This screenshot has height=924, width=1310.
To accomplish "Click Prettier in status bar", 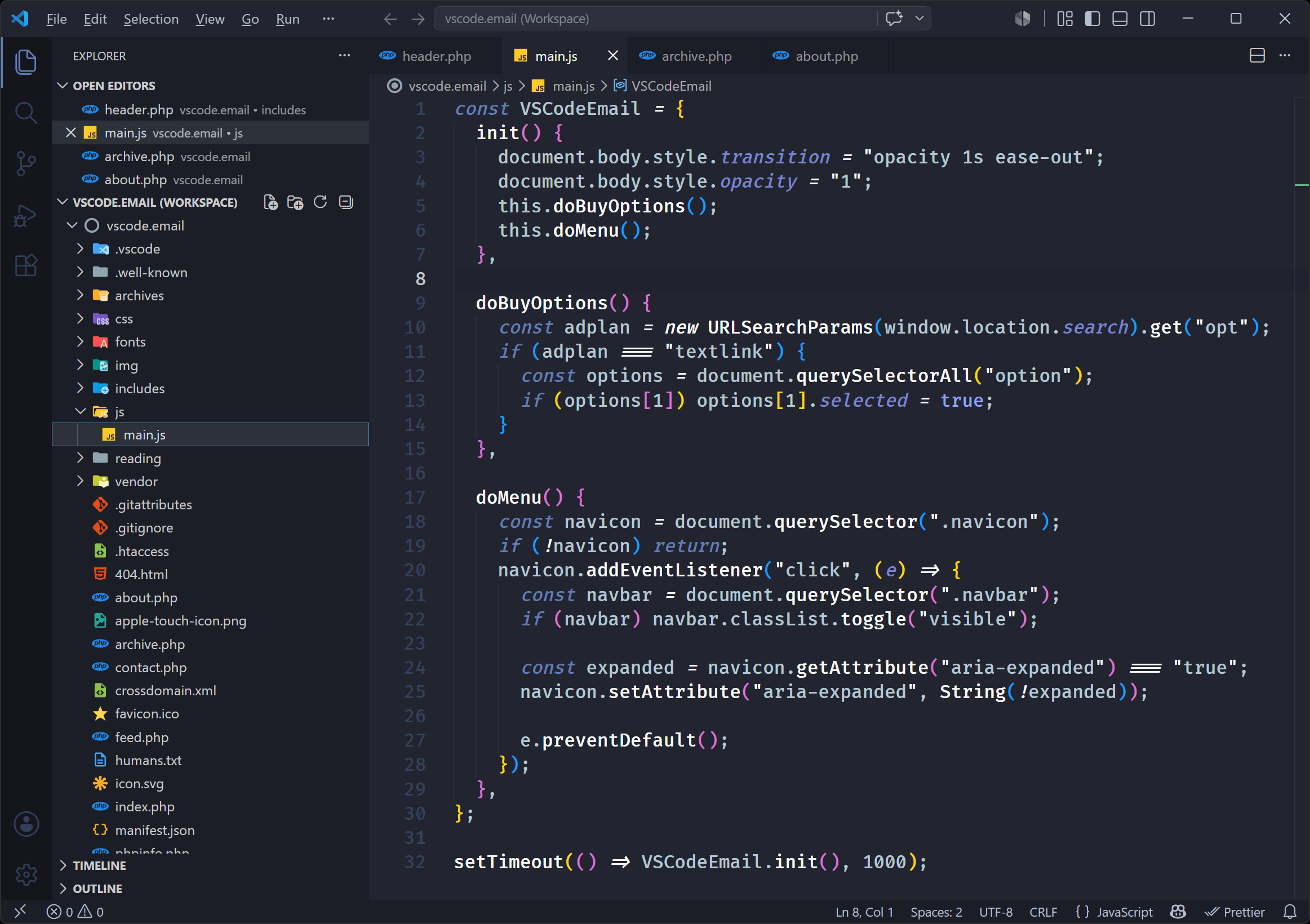I will pyautogui.click(x=1234, y=912).
